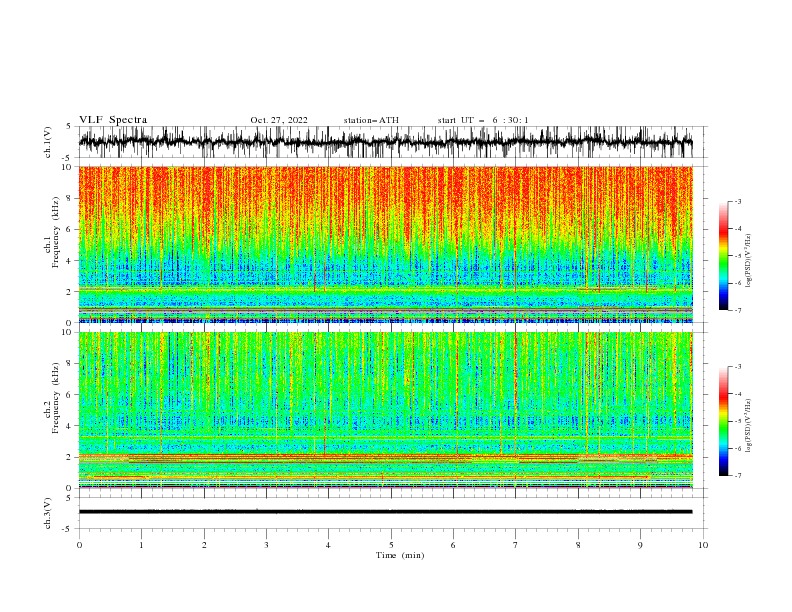Click time axis tick label '1'
This screenshot has width=792, height=612.
tap(141, 545)
